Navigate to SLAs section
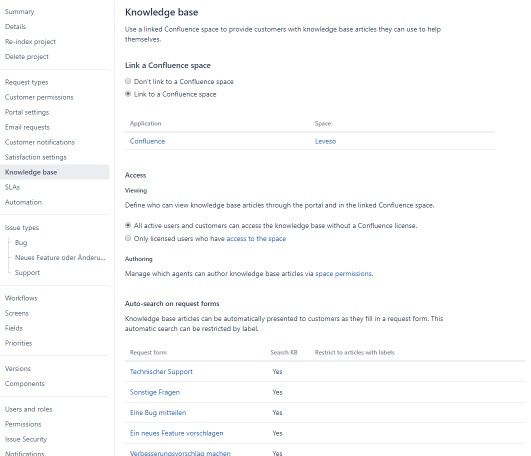 click(x=12, y=187)
